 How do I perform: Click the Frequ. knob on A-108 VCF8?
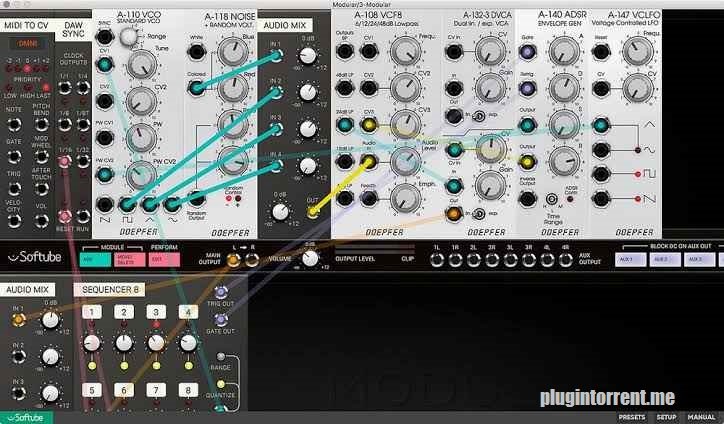coord(405,51)
